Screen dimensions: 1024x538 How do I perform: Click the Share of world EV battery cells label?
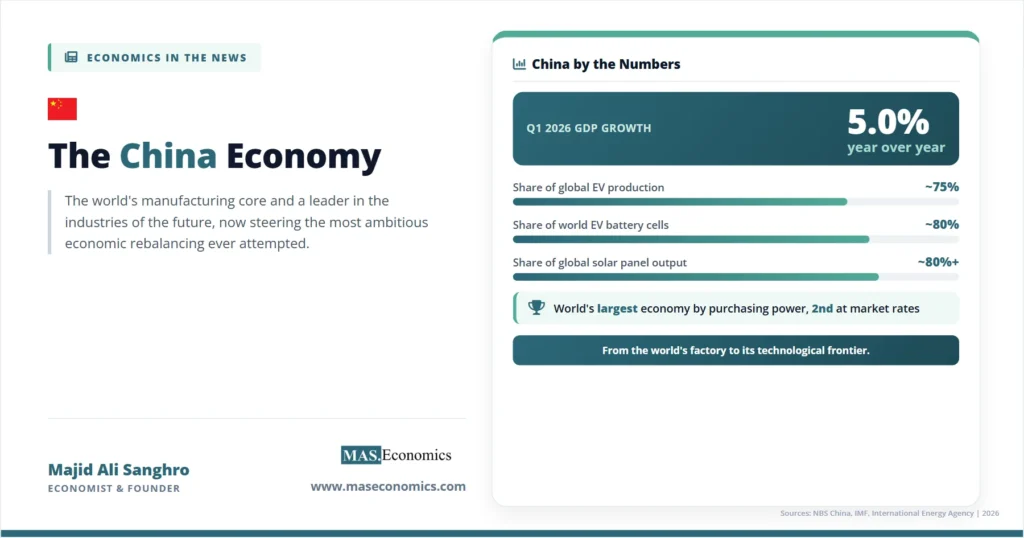click(x=590, y=225)
